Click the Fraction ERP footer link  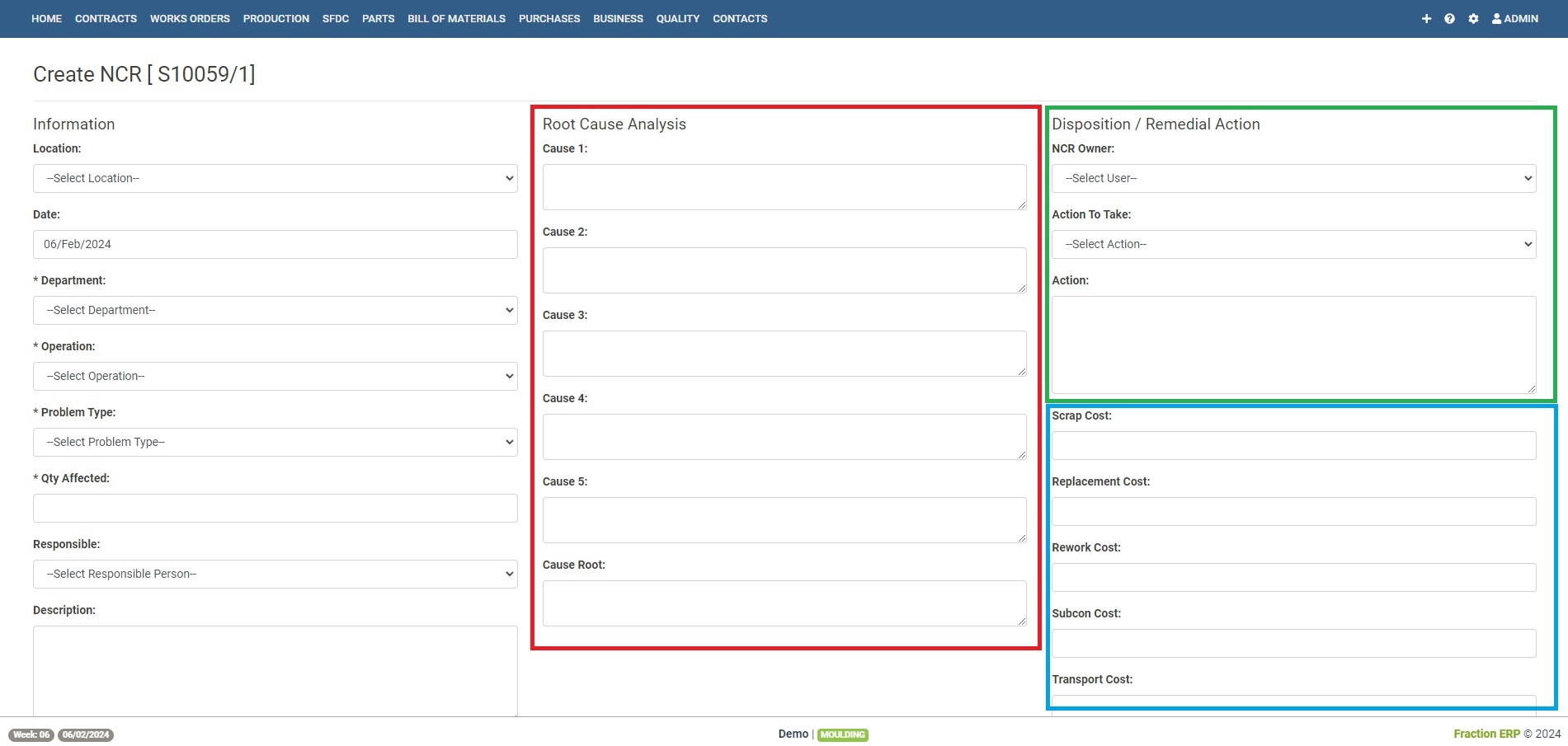pyautogui.click(x=1486, y=734)
